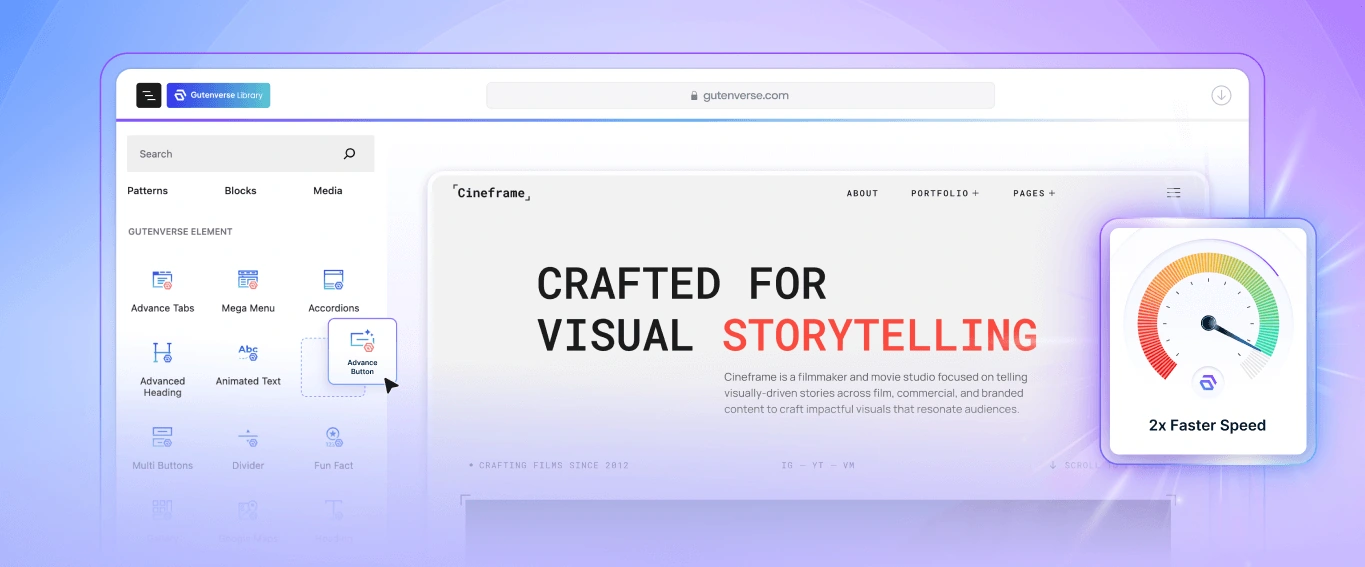This screenshot has width=1365, height=567.
Task: Select the Fun Fact element
Action: click(333, 447)
